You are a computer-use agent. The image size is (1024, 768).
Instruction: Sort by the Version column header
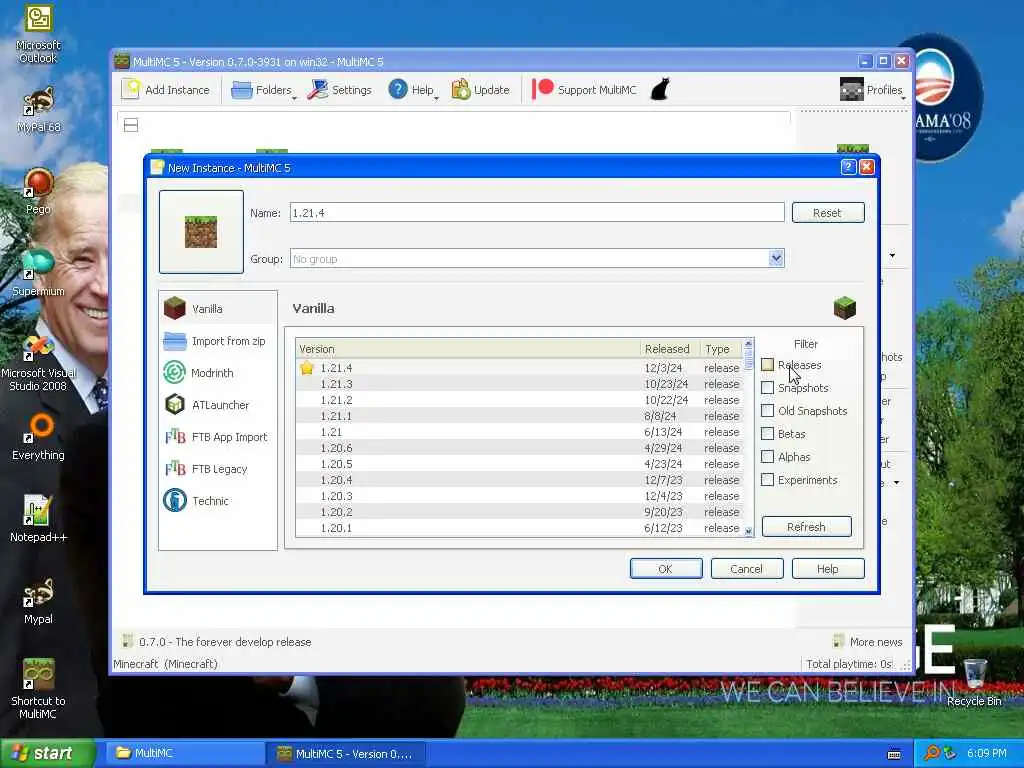coord(468,349)
